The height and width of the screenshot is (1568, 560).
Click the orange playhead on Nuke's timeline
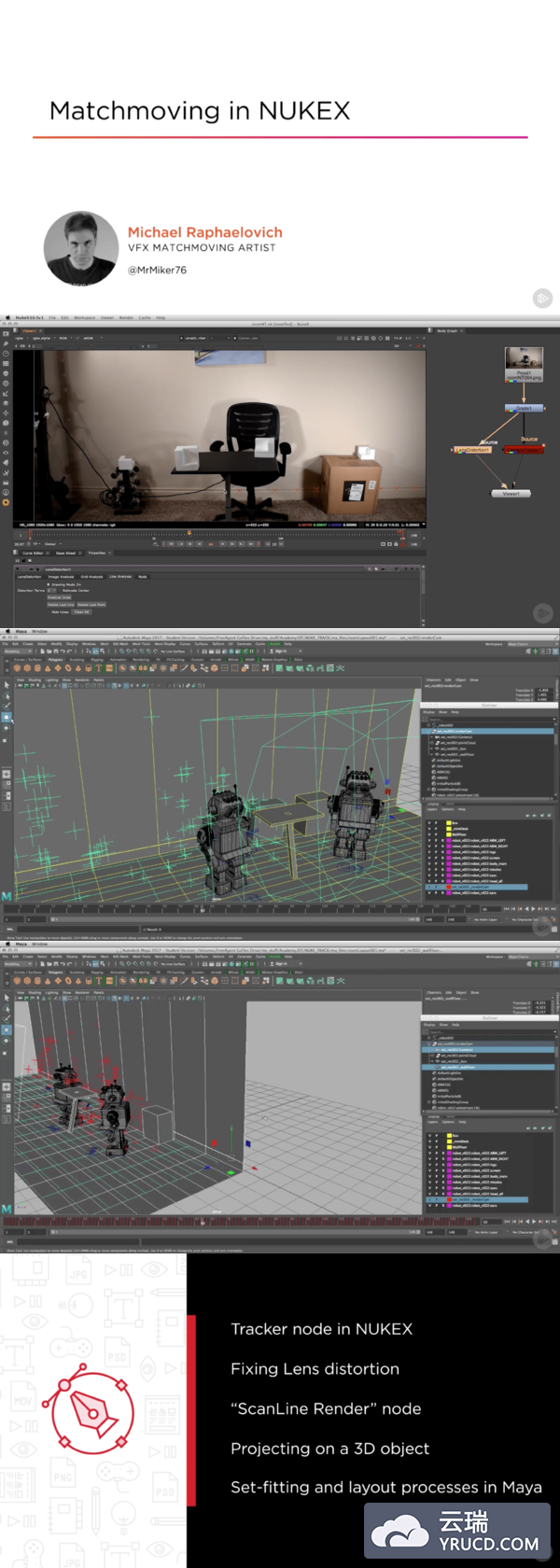[189, 534]
